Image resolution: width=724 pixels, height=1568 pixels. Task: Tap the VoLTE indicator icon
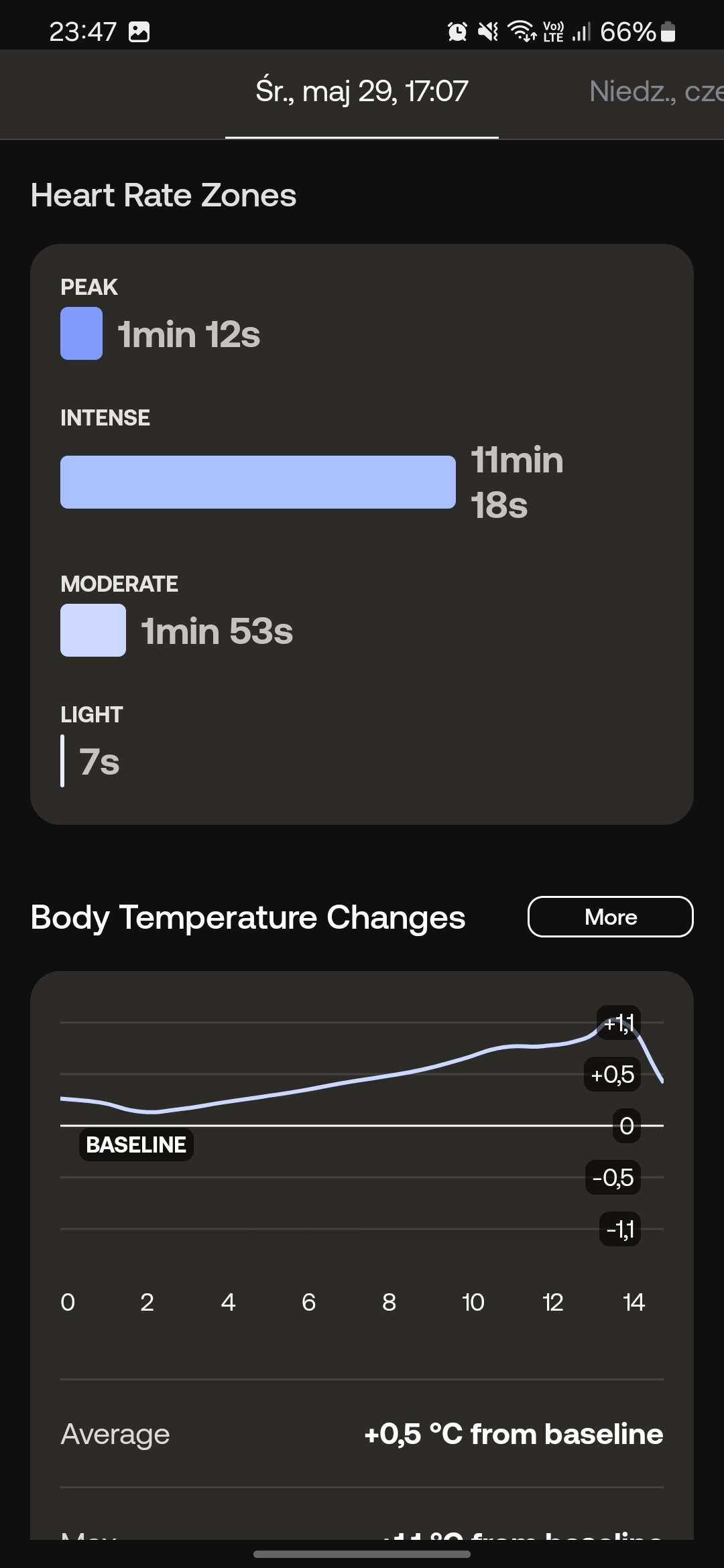tap(553, 31)
